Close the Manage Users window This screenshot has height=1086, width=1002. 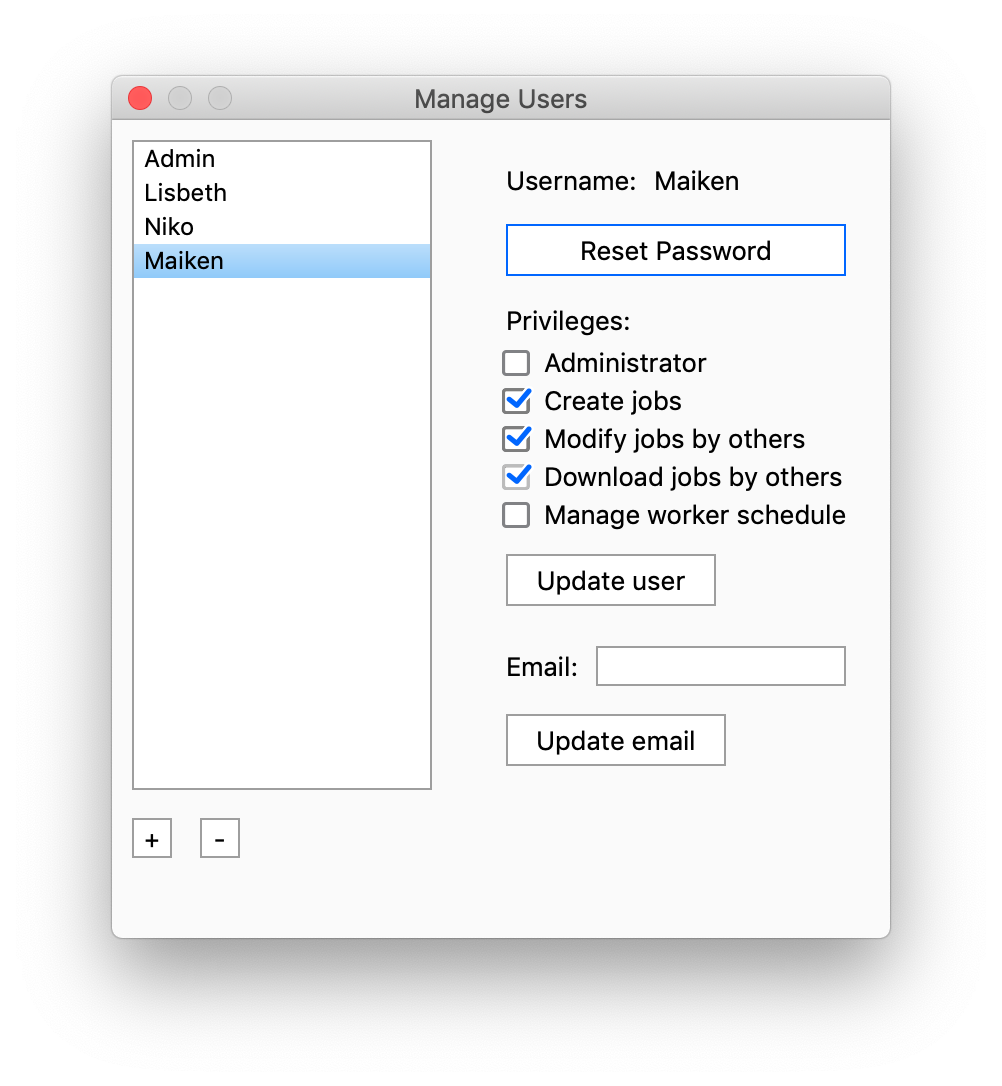[140, 98]
